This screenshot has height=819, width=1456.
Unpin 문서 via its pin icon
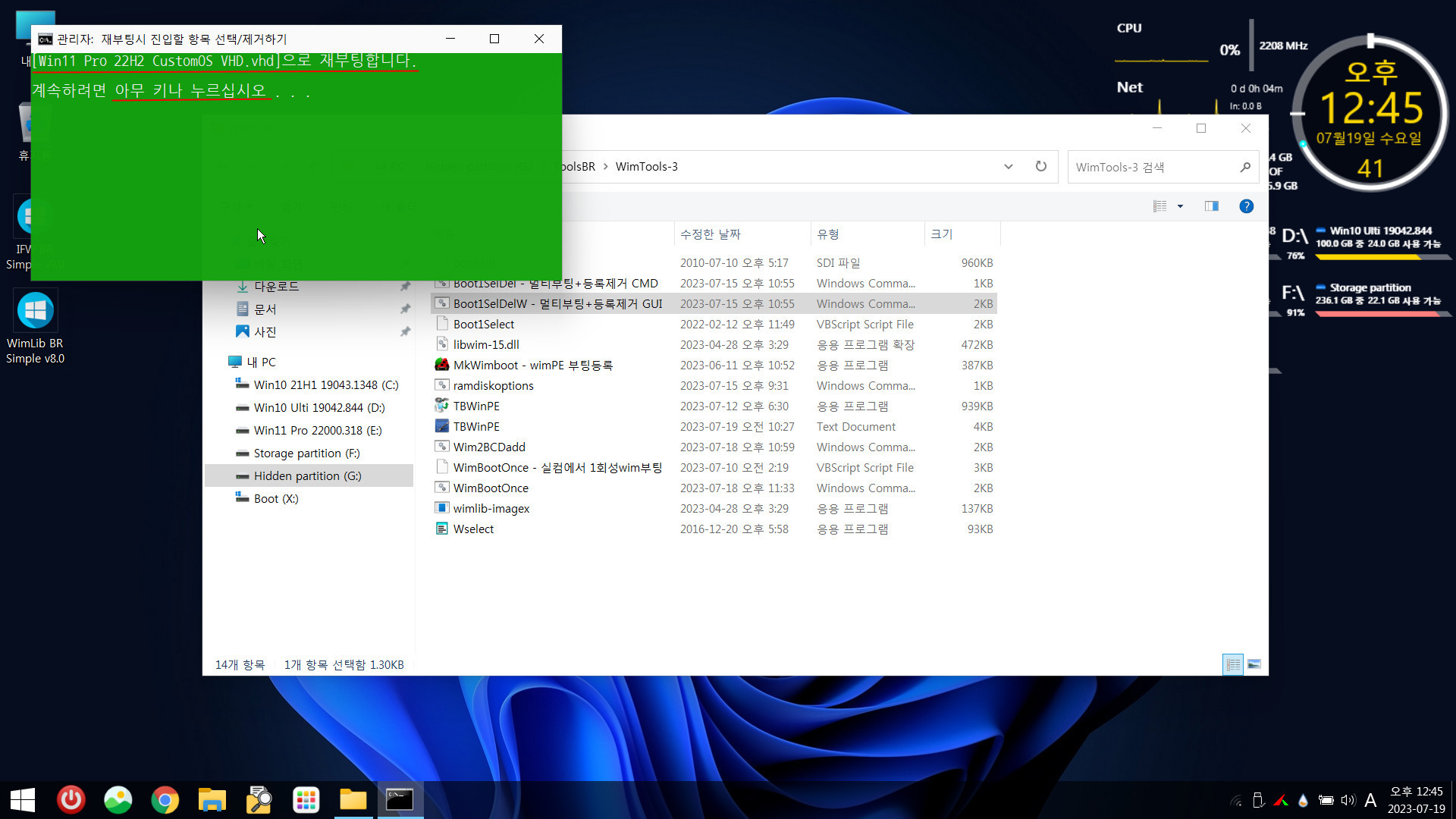coord(405,309)
